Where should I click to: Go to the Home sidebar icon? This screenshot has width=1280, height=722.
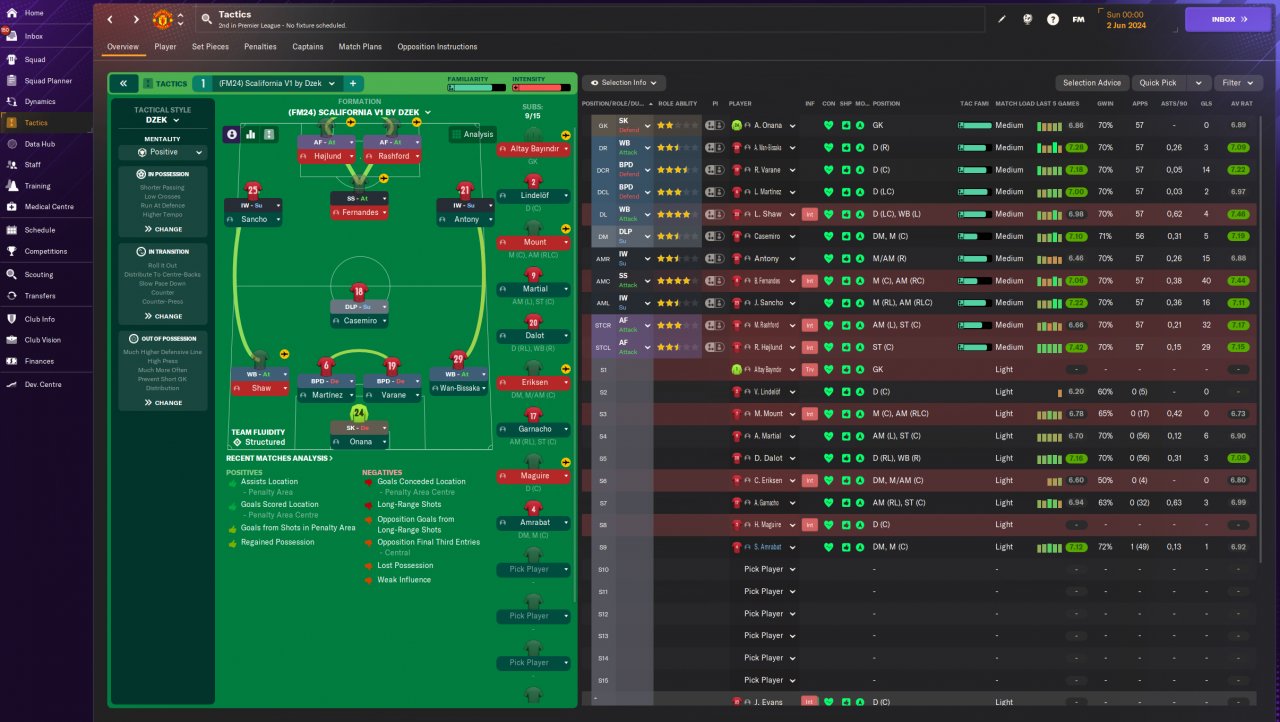[12, 13]
